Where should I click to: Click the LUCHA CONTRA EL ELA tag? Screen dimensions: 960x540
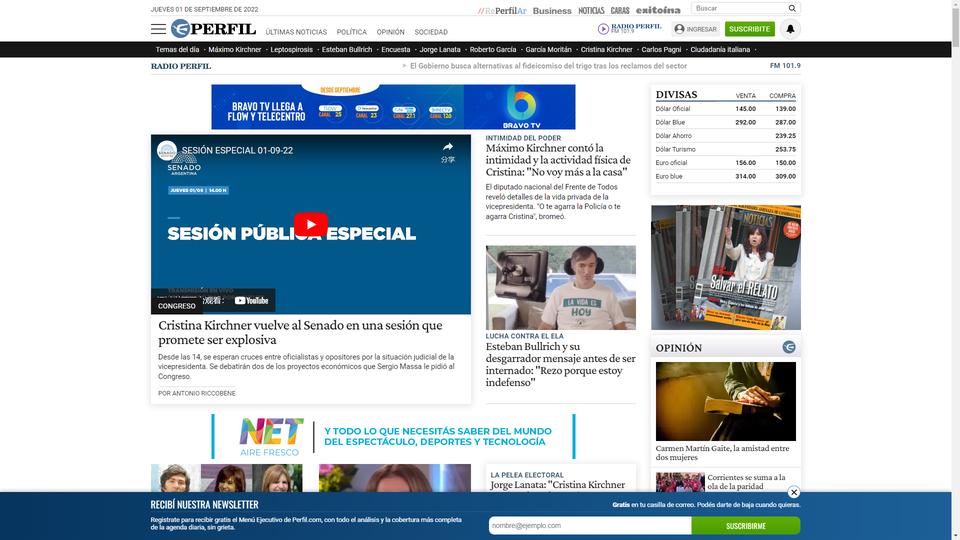click(x=524, y=336)
